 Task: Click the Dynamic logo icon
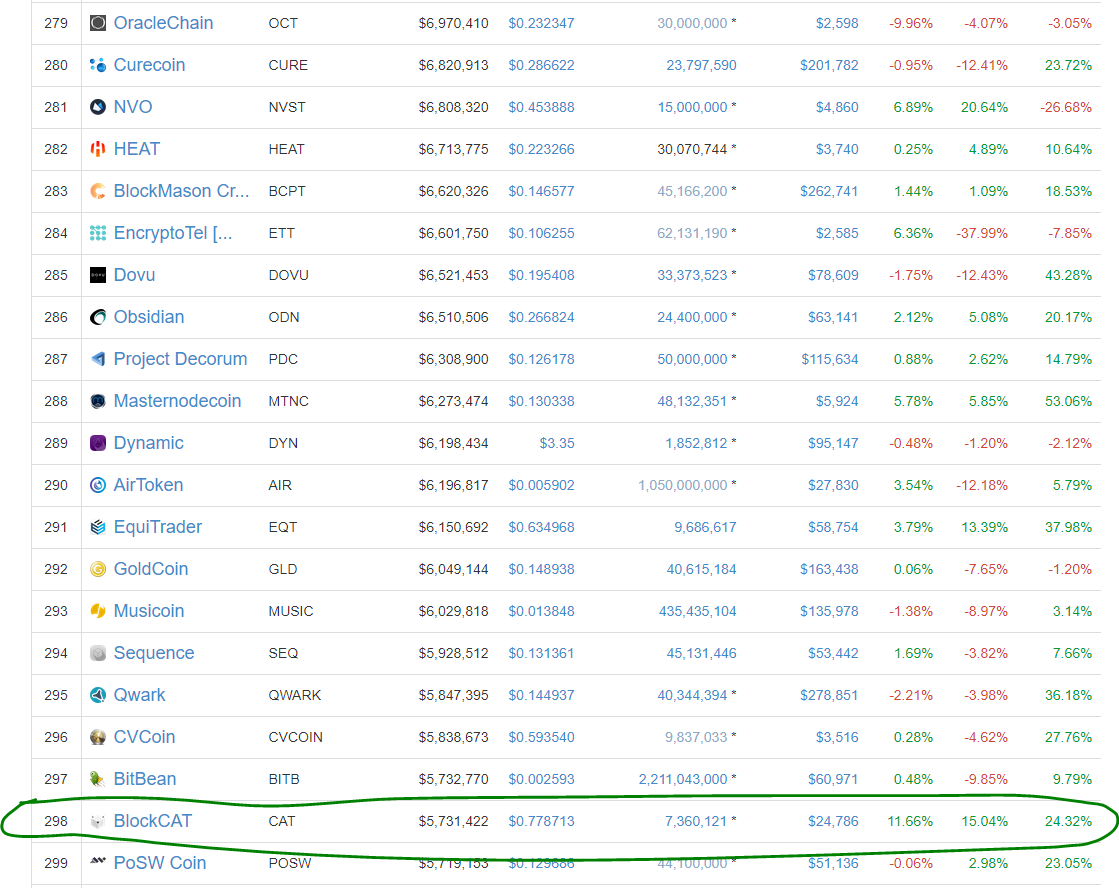click(98, 443)
